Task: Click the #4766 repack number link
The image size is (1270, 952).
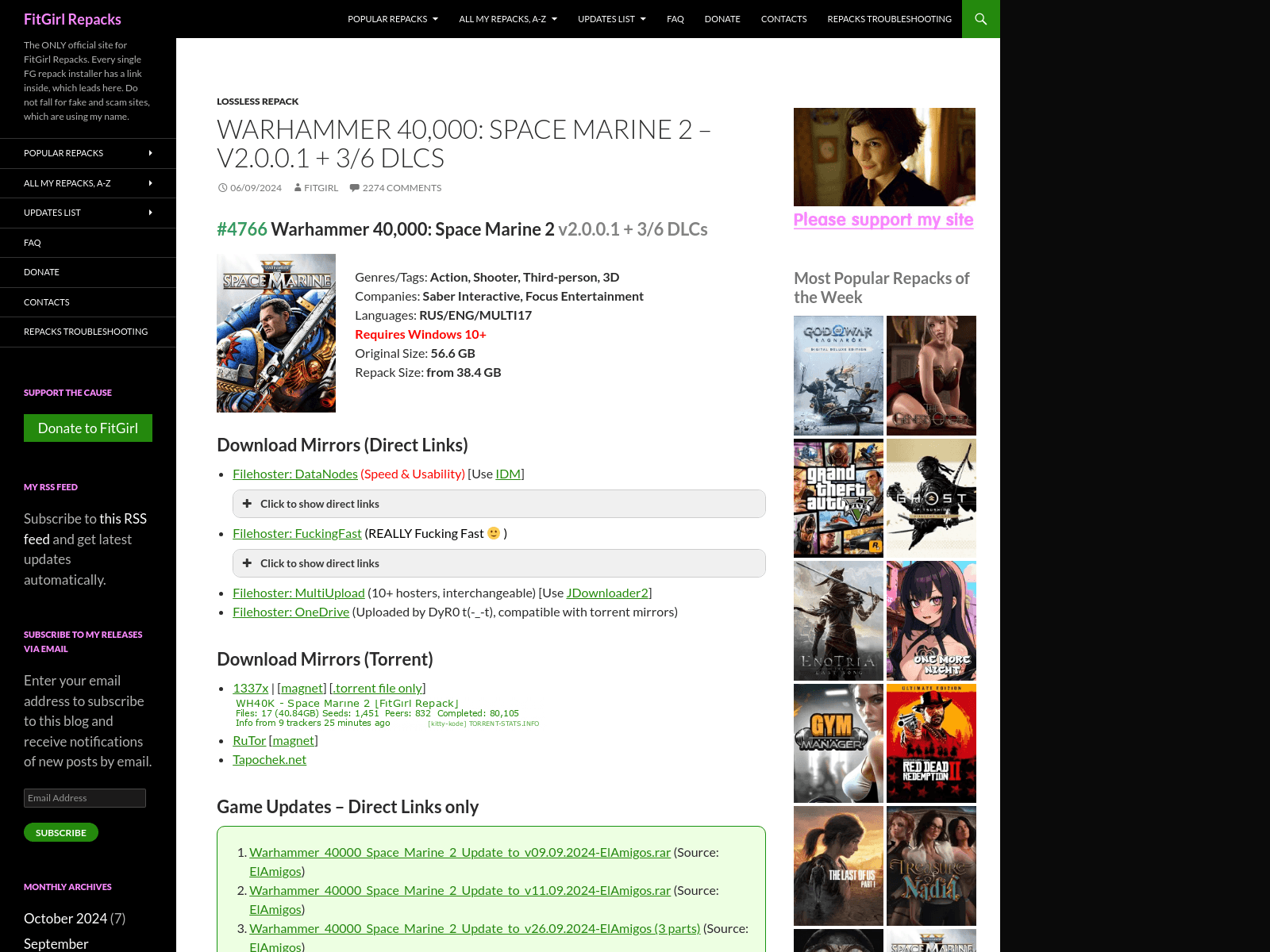Action: pos(242,229)
